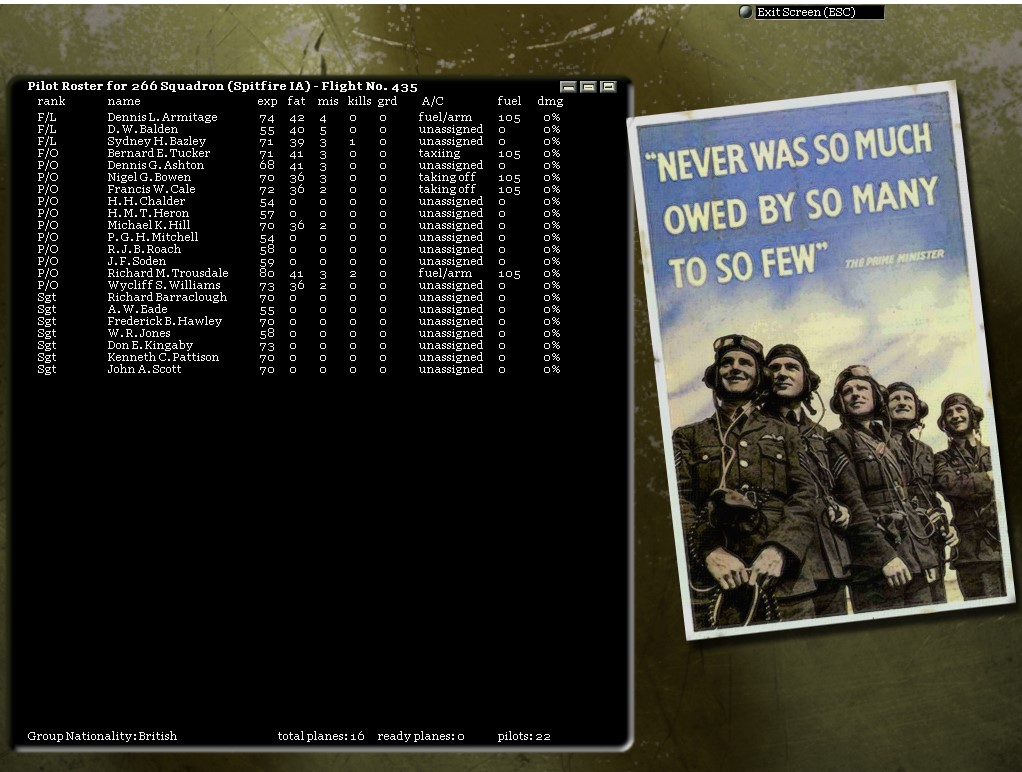Select pilot Richard Barraclough

click(167, 297)
